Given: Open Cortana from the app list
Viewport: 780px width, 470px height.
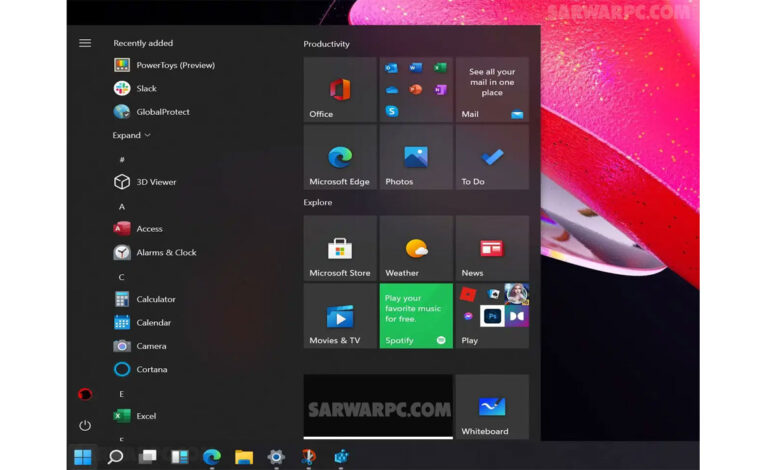Looking at the screenshot, I should point(141,370).
